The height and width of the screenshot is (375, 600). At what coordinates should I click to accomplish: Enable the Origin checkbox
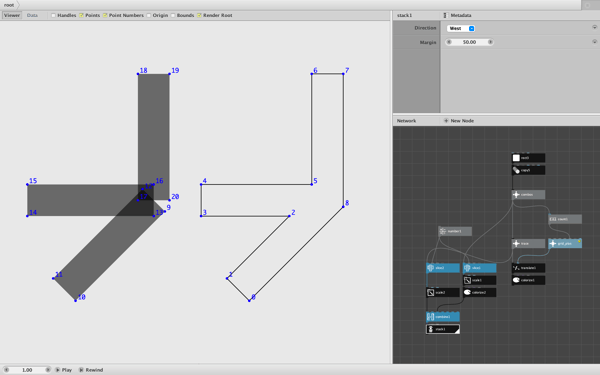[x=148, y=15]
